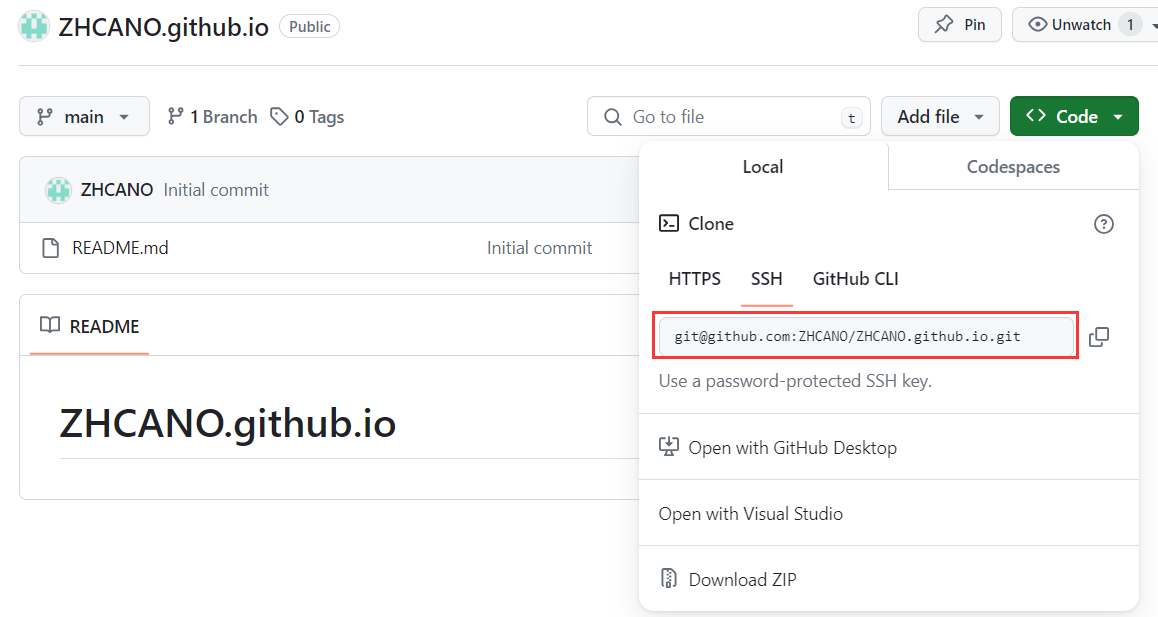Open the 0 Tags link
The height and width of the screenshot is (617, 1158).
point(307,116)
